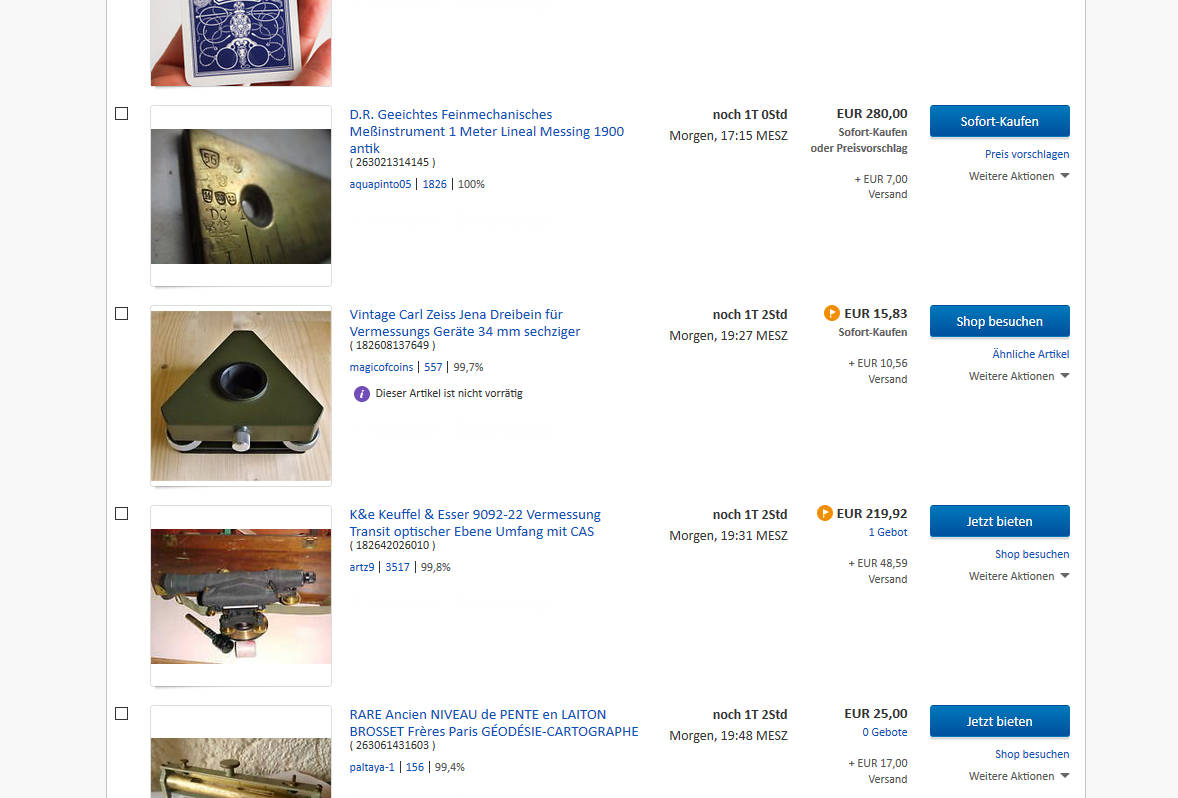The width and height of the screenshot is (1178, 798).
Task: Open the Preis vorschlagen link
Action: pos(1026,154)
